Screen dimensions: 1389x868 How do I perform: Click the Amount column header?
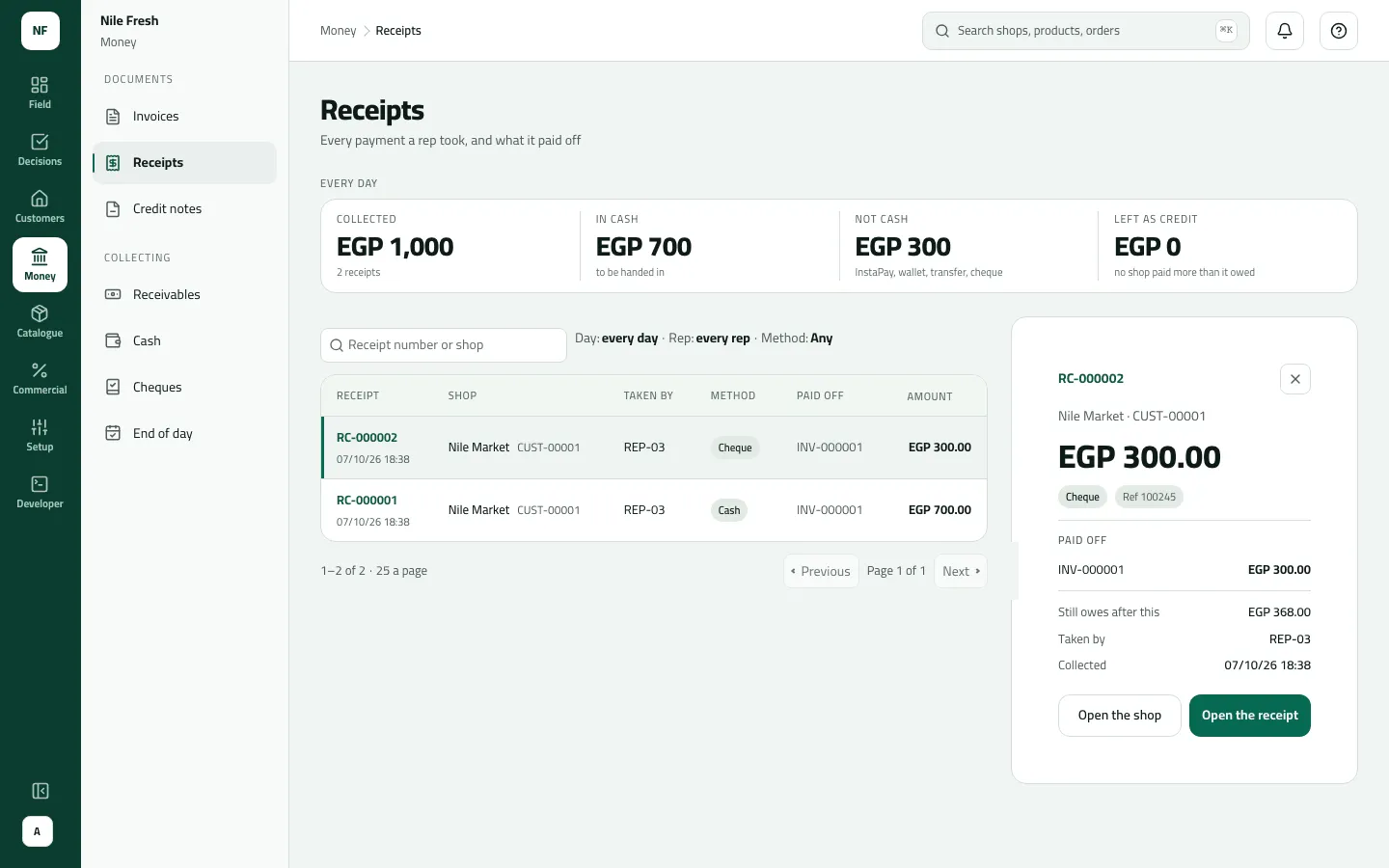click(930, 396)
